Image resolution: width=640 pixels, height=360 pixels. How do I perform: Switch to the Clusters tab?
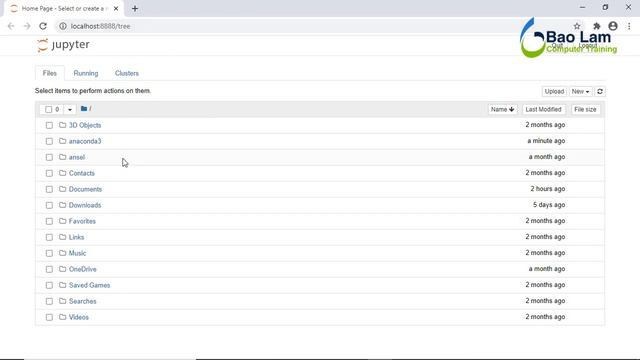point(127,73)
